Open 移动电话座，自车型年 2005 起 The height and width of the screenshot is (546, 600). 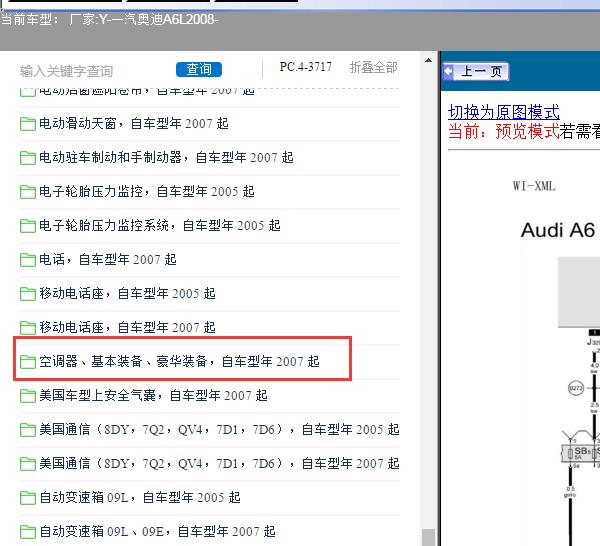click(127, 293)
